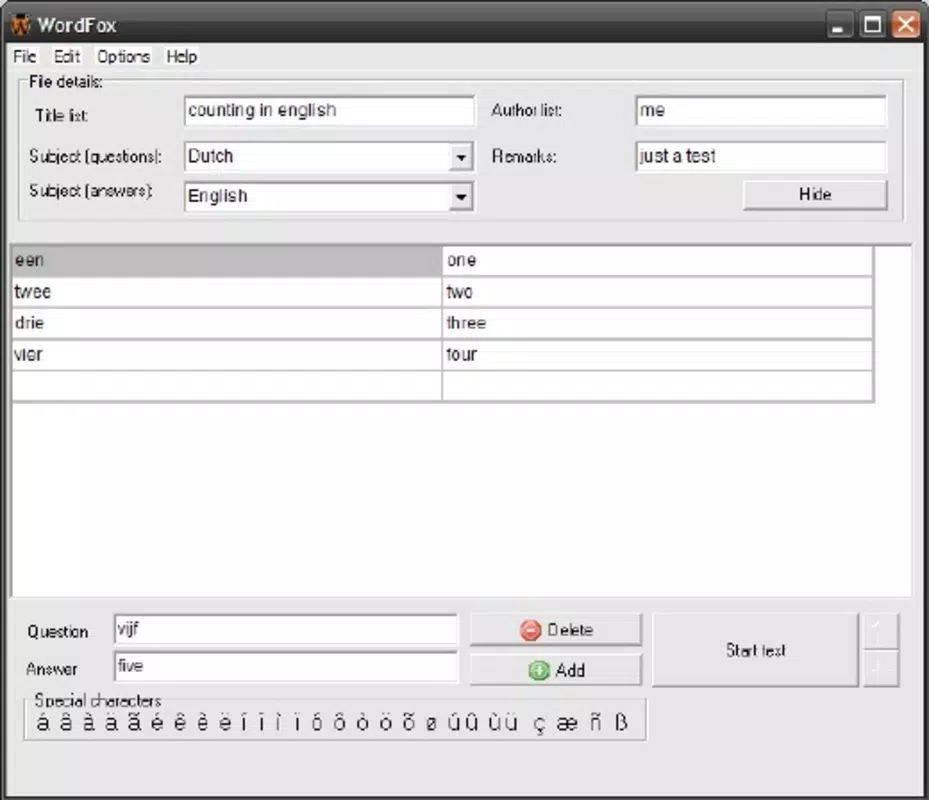Insert the special character é
The width and height of the screenshot is (929, 800).
coord(156,722)
